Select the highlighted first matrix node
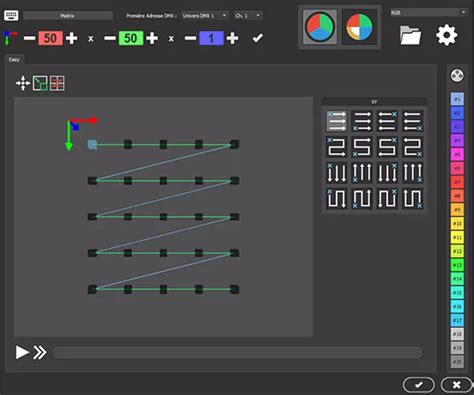The height and width of the screenshot is (395, 474). (x=92, y=144)
